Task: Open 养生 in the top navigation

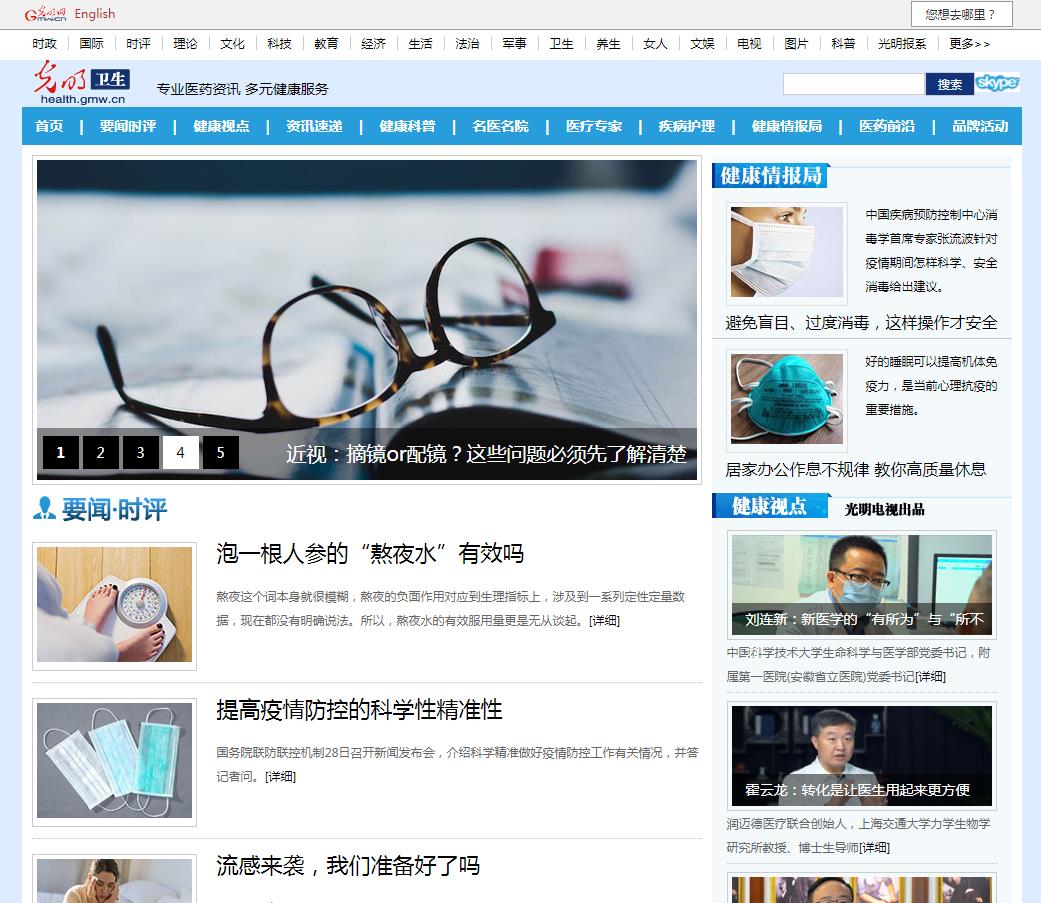Action: pyautogui.click(x=609, y=44)
